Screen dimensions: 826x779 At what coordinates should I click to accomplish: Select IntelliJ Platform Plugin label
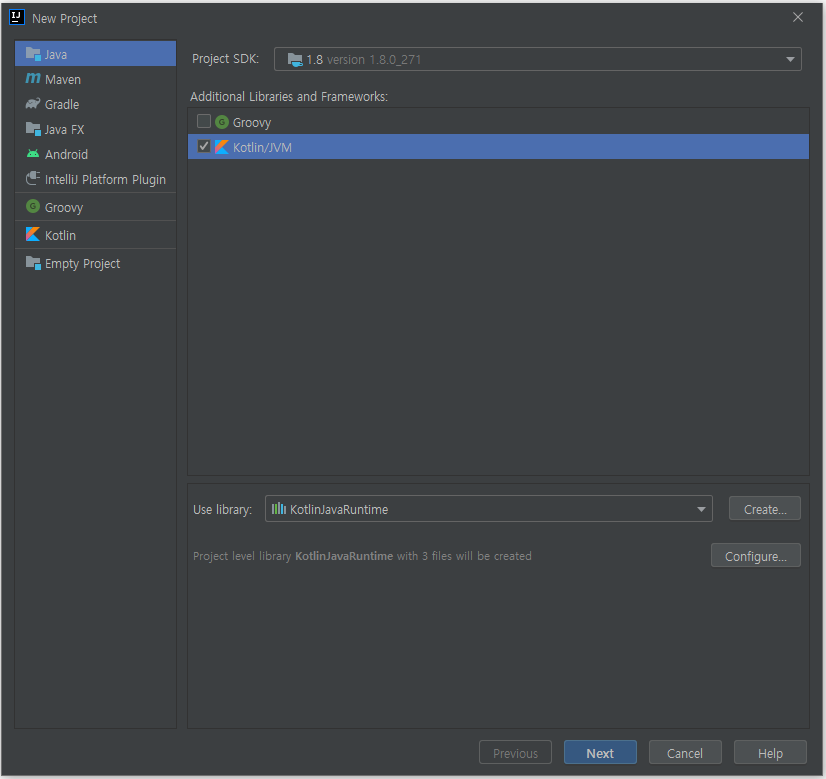[x=105, y=180]
